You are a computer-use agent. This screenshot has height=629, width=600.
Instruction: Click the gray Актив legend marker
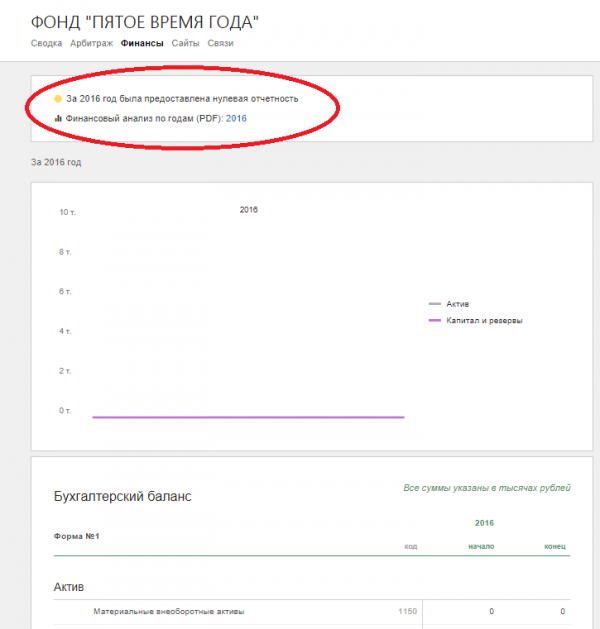point(434,303)
